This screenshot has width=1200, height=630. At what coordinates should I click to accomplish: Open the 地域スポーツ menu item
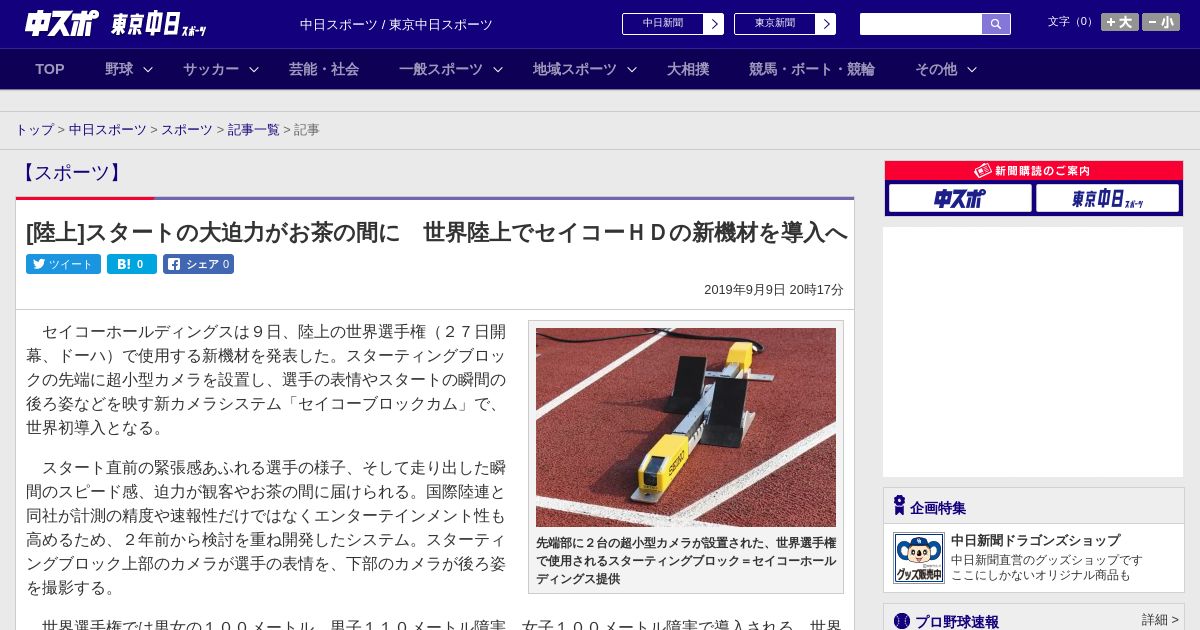[575, 69]
